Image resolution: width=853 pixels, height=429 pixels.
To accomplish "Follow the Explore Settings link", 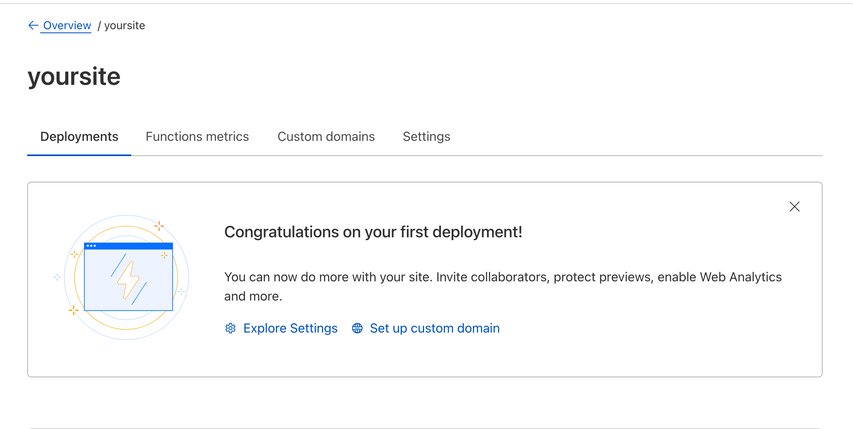I will (290, 329).
